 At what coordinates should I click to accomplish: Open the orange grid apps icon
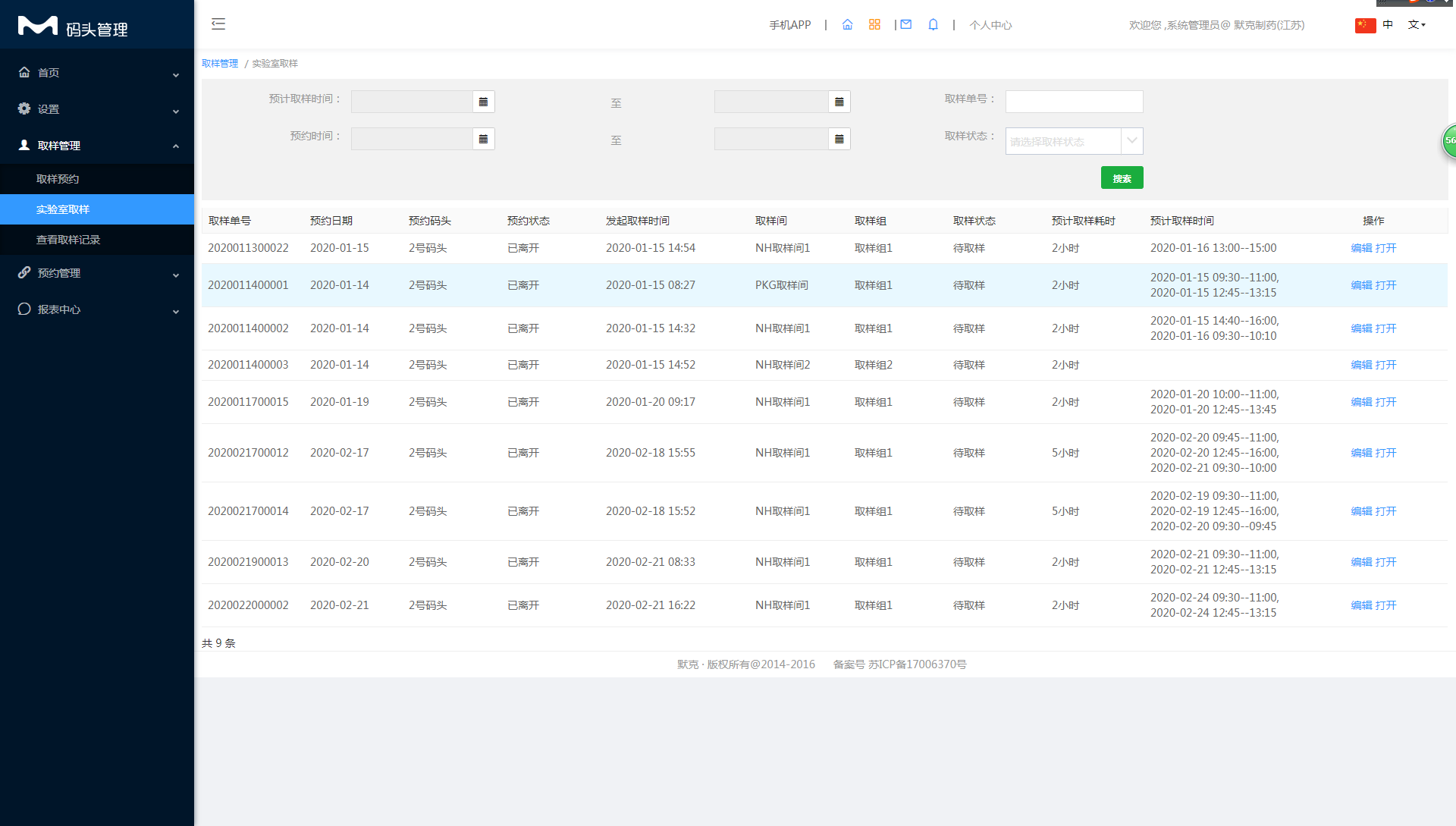pyautogui.click(x=874, y=25)
